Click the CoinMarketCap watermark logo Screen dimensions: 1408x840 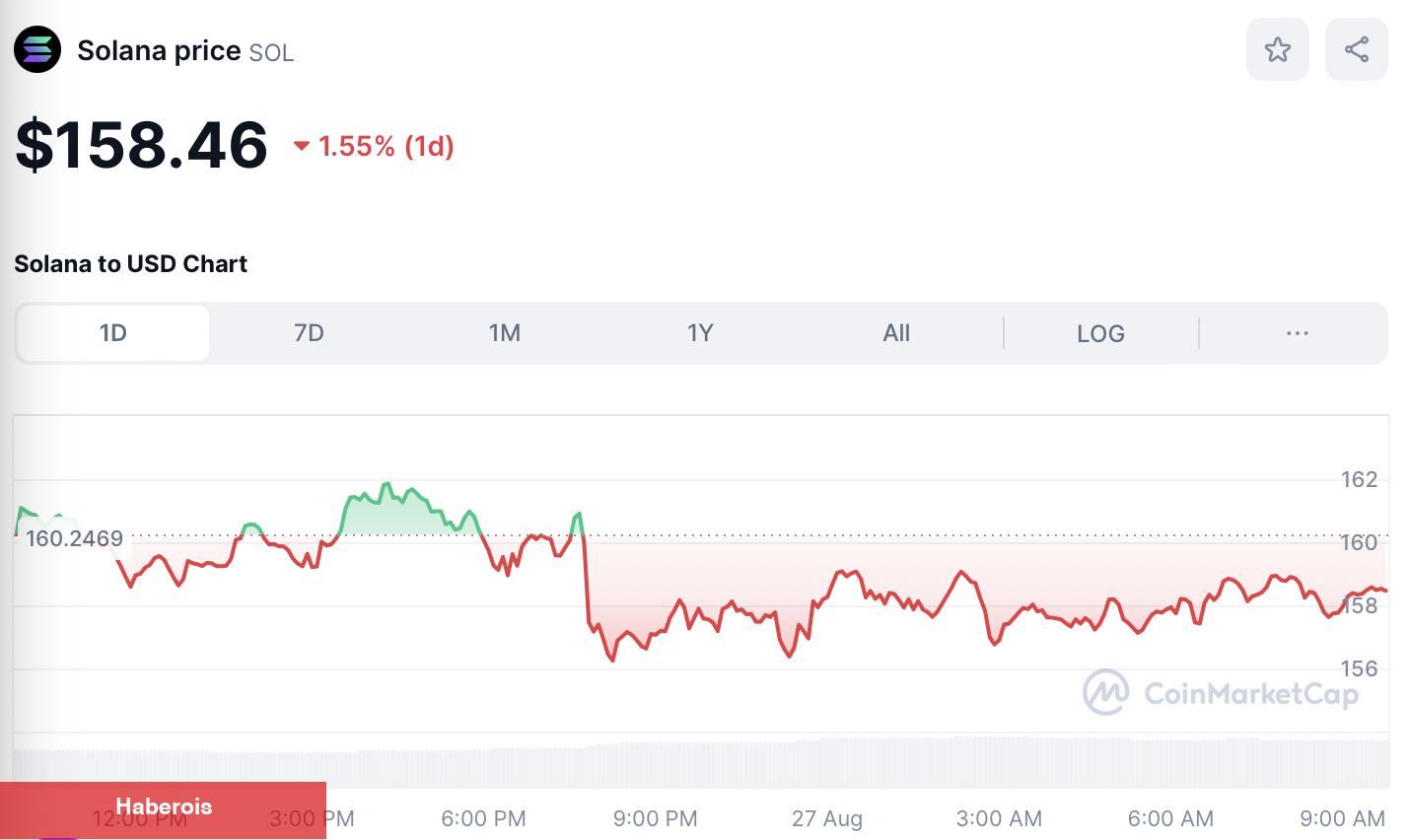coord(1221,693)
